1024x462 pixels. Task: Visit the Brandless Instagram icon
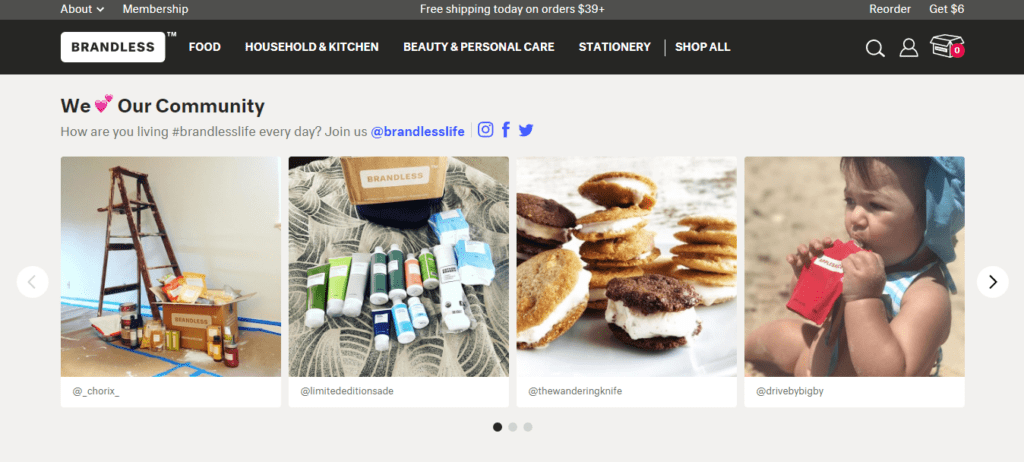485,129
